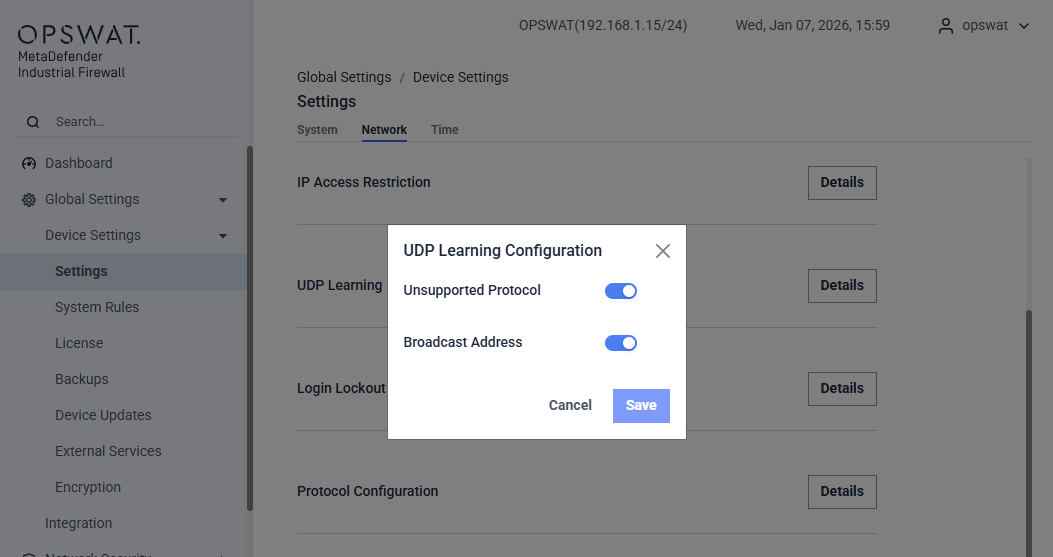Click the OPSWAT logo
This screenshot has width=1053, height=557.
coord(79,37)
